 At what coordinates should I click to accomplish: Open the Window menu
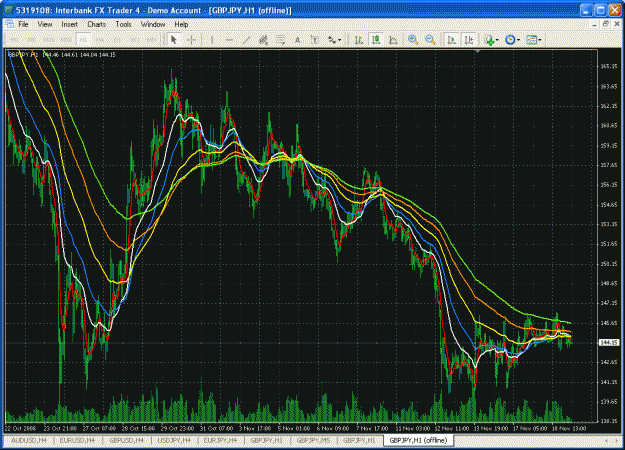(153, 24)
